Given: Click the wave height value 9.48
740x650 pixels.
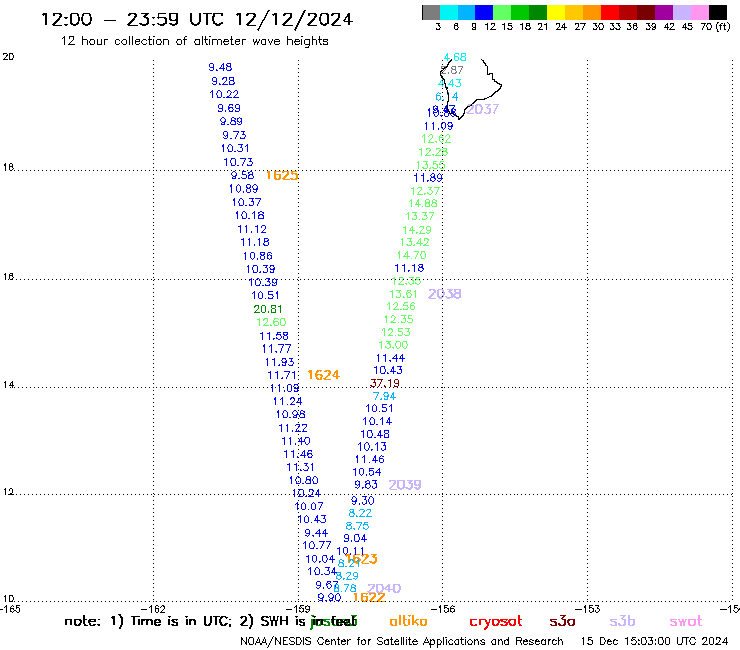Looking at the screenshot, I should [x=220, y=67].
